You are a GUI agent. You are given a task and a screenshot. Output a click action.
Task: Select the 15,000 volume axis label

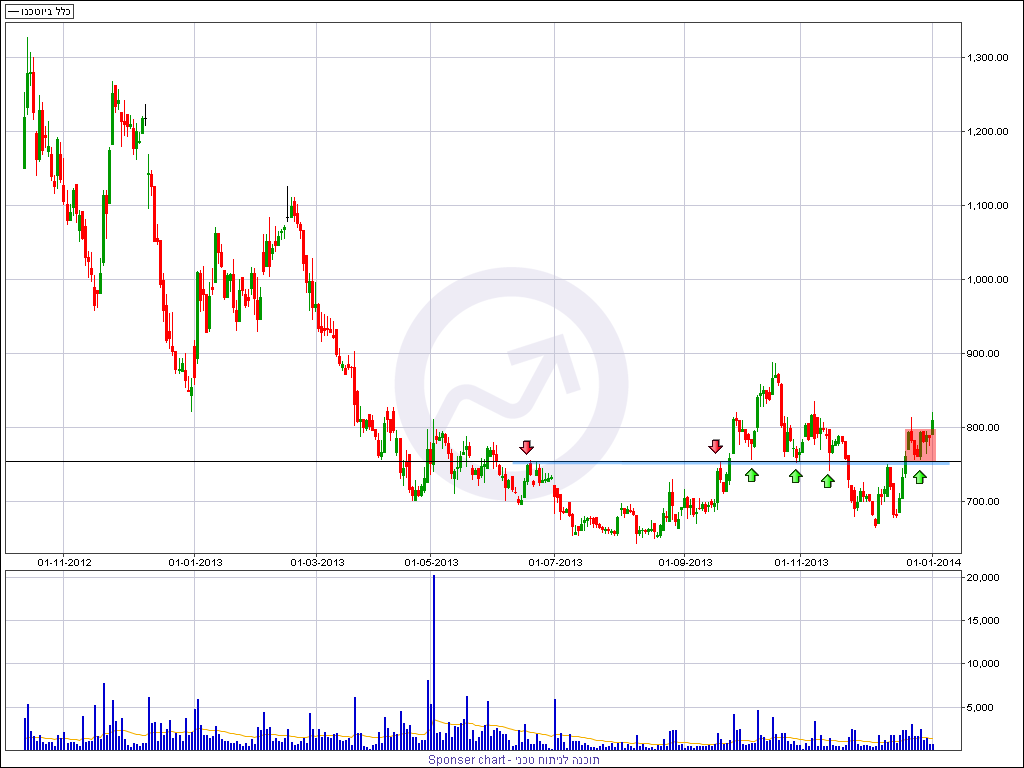click(984, 620)
